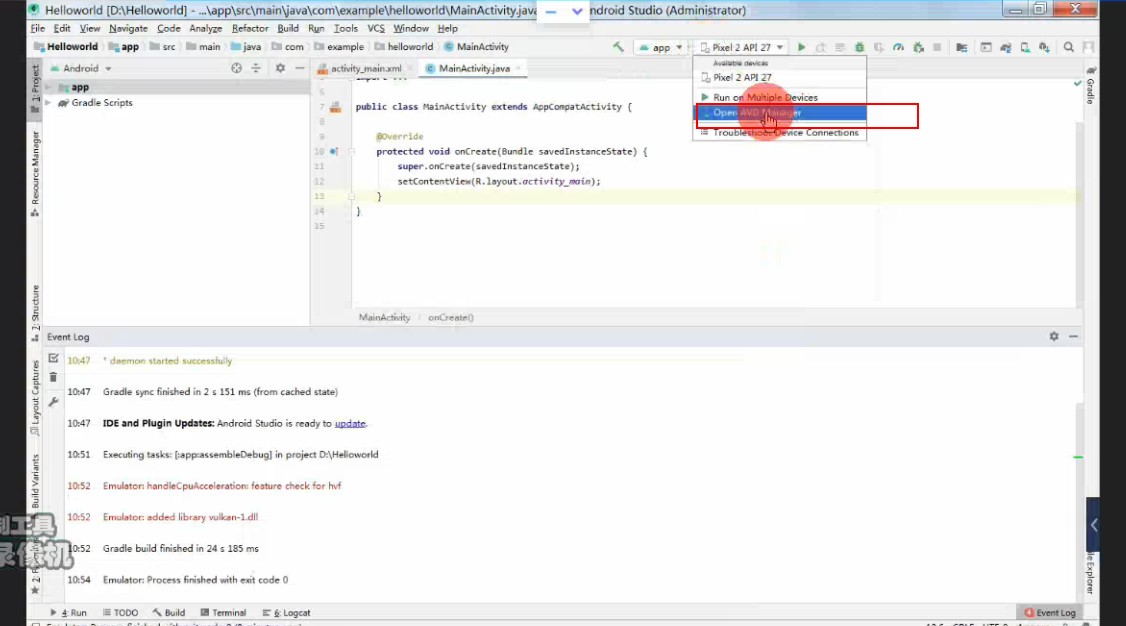This screenshot has width=1126, height=626.
Task: Toggle the Layout Captures side tab
Action: click(x=35, y=397)
